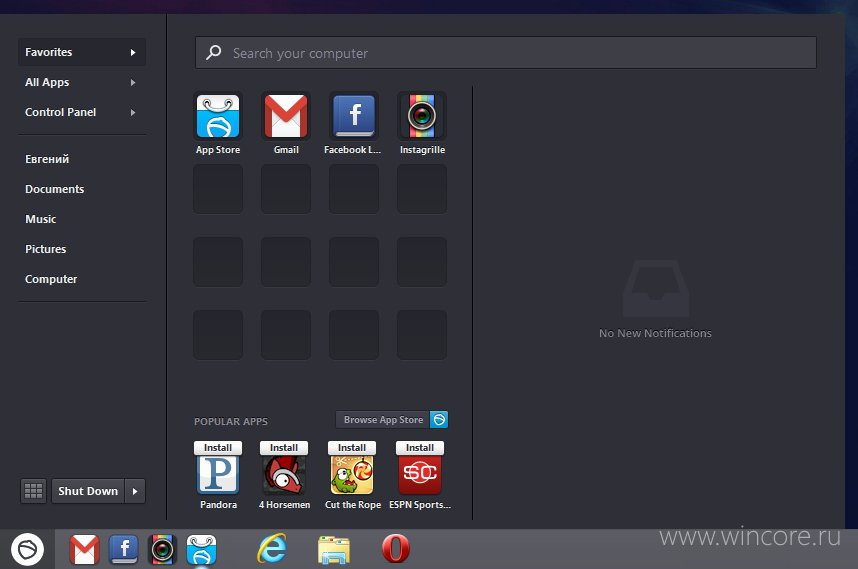
Task: Expand the Favorites submenu arrow
Action: [x=133, y=53]
